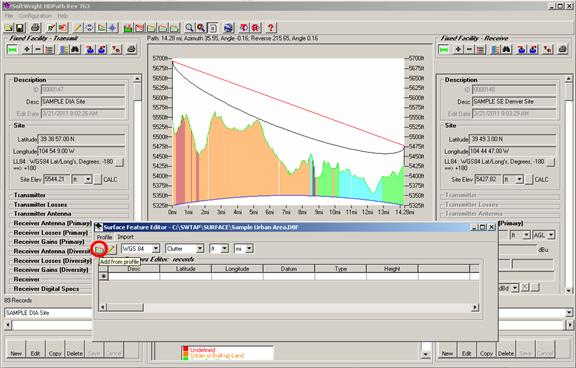Viewport: 576px width, 368px height.
Task: Open the receive Site Elev units dropdown
Action: click(x=519, y=180)
